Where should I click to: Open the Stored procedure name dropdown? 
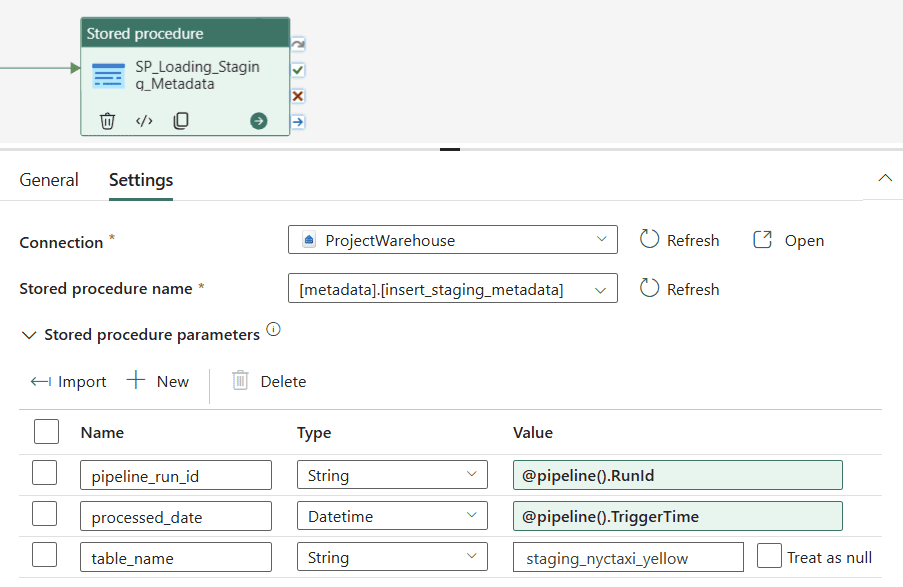click(453, 289)
